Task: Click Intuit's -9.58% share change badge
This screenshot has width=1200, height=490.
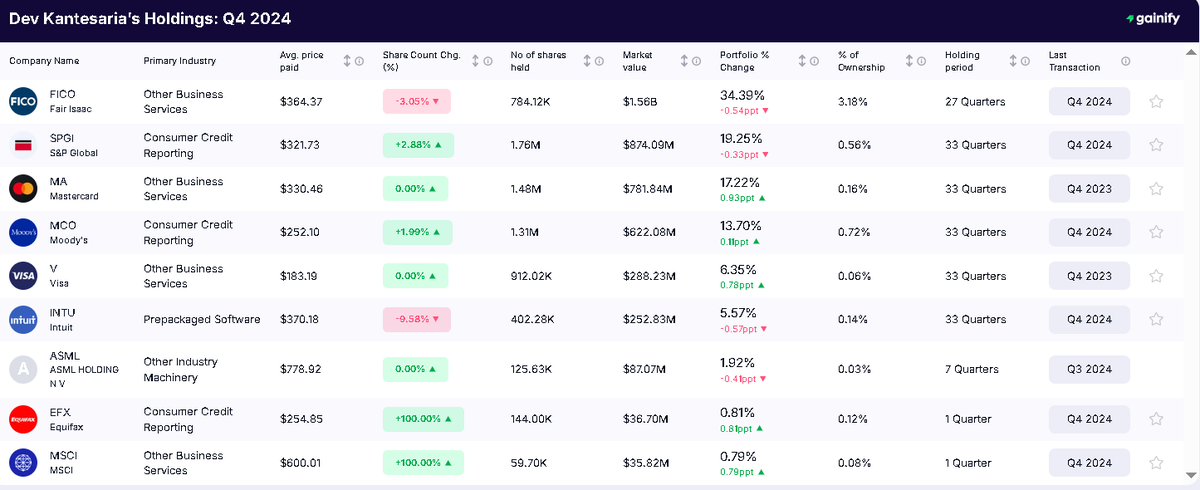Action: pyautogui.click(x=416, y=319)
